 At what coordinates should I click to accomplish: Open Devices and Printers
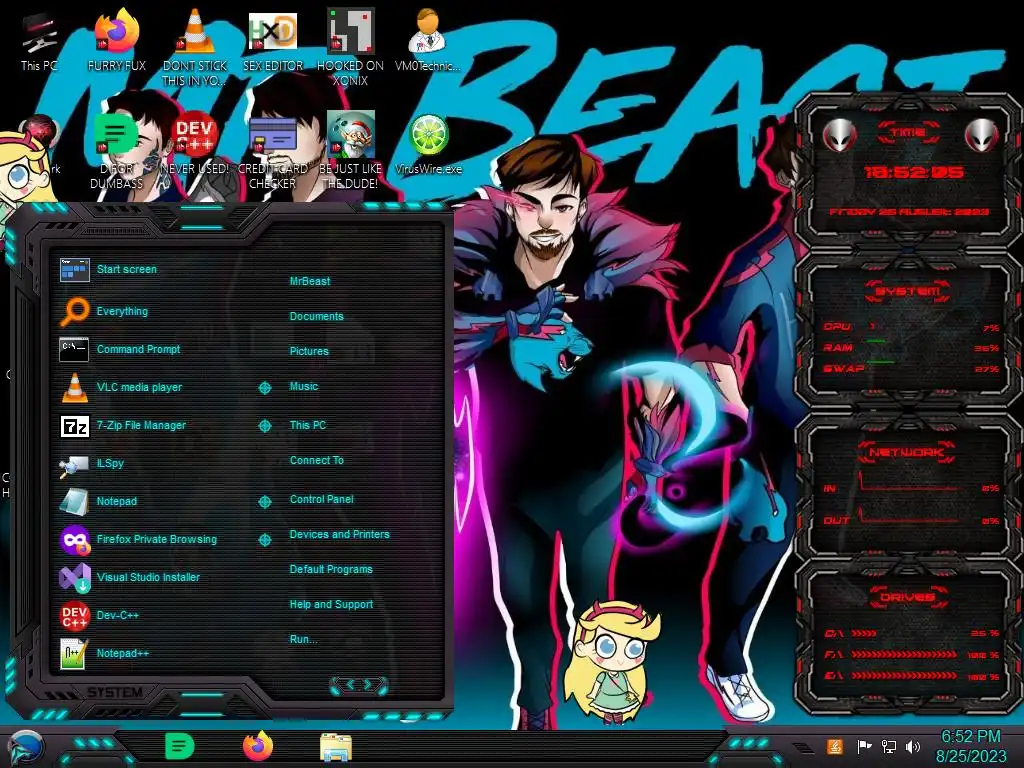coord(339,534)
